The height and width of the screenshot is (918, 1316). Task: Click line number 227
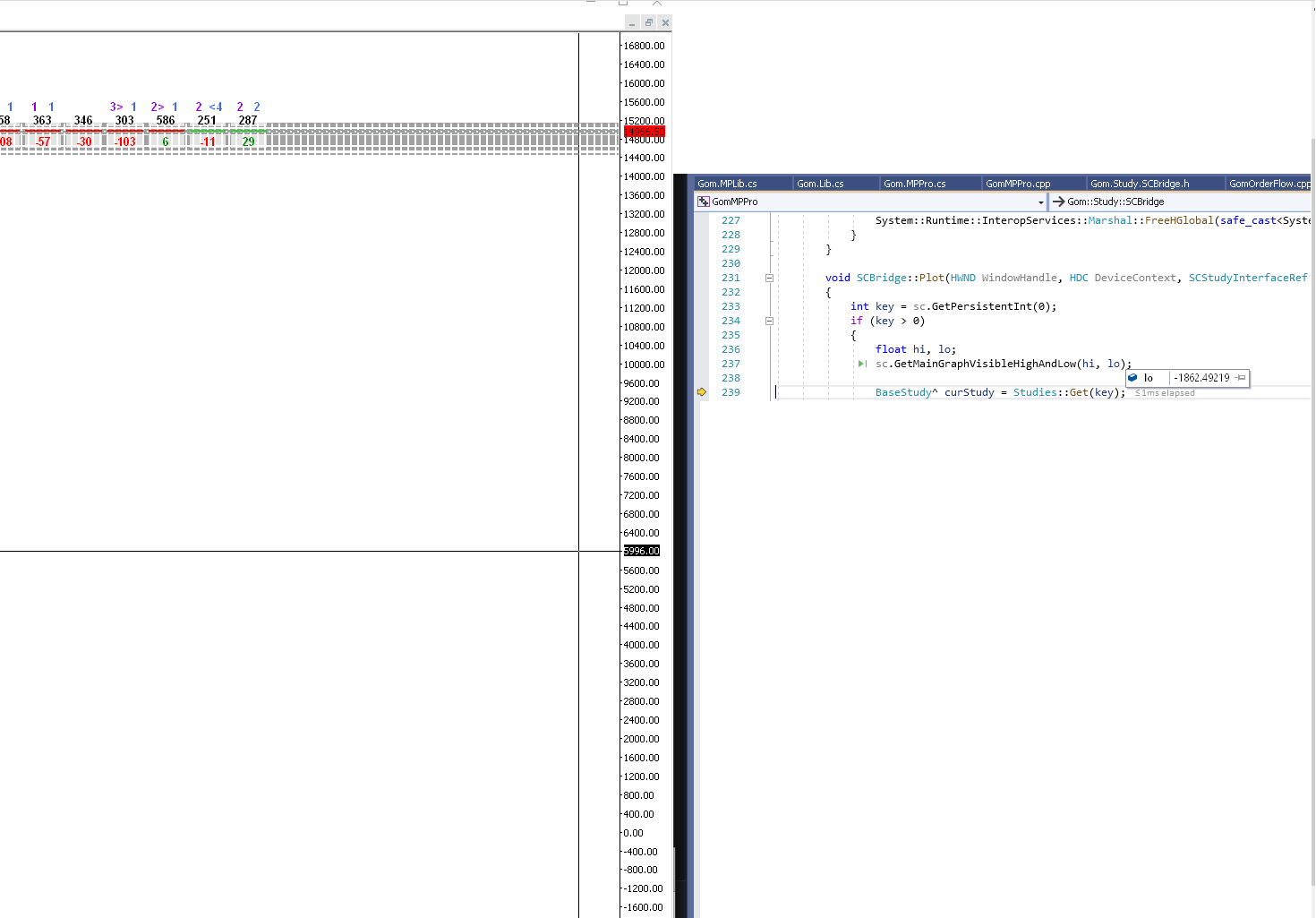click(x=731, y=220)
